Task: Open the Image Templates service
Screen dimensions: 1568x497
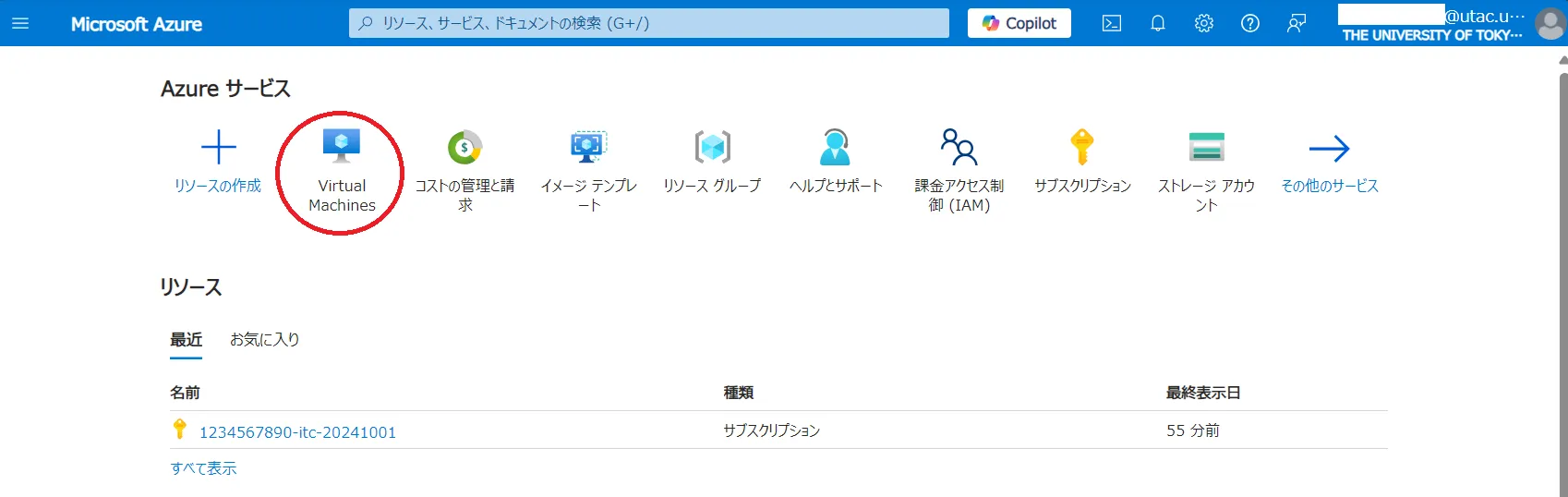Action: point(588,148)
